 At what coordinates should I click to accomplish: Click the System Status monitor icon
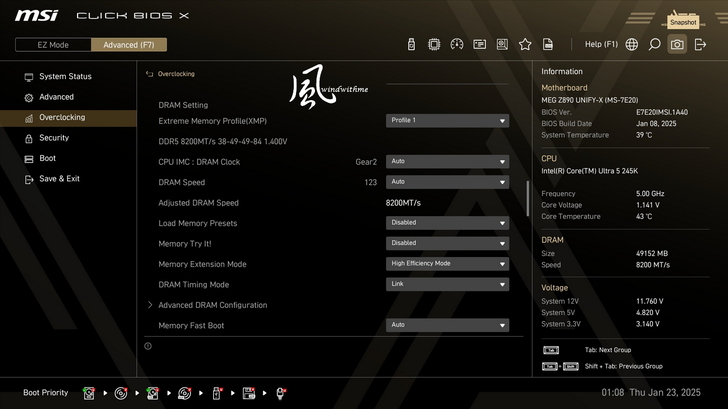[x=29, y=77]
